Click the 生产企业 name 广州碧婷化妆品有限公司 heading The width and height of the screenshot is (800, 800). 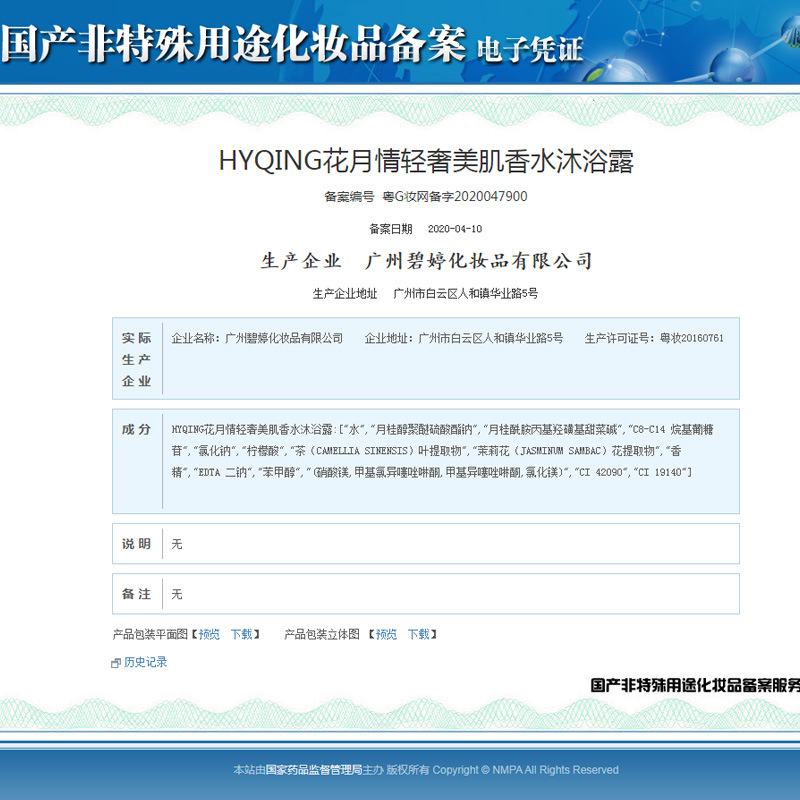(479, 261)
